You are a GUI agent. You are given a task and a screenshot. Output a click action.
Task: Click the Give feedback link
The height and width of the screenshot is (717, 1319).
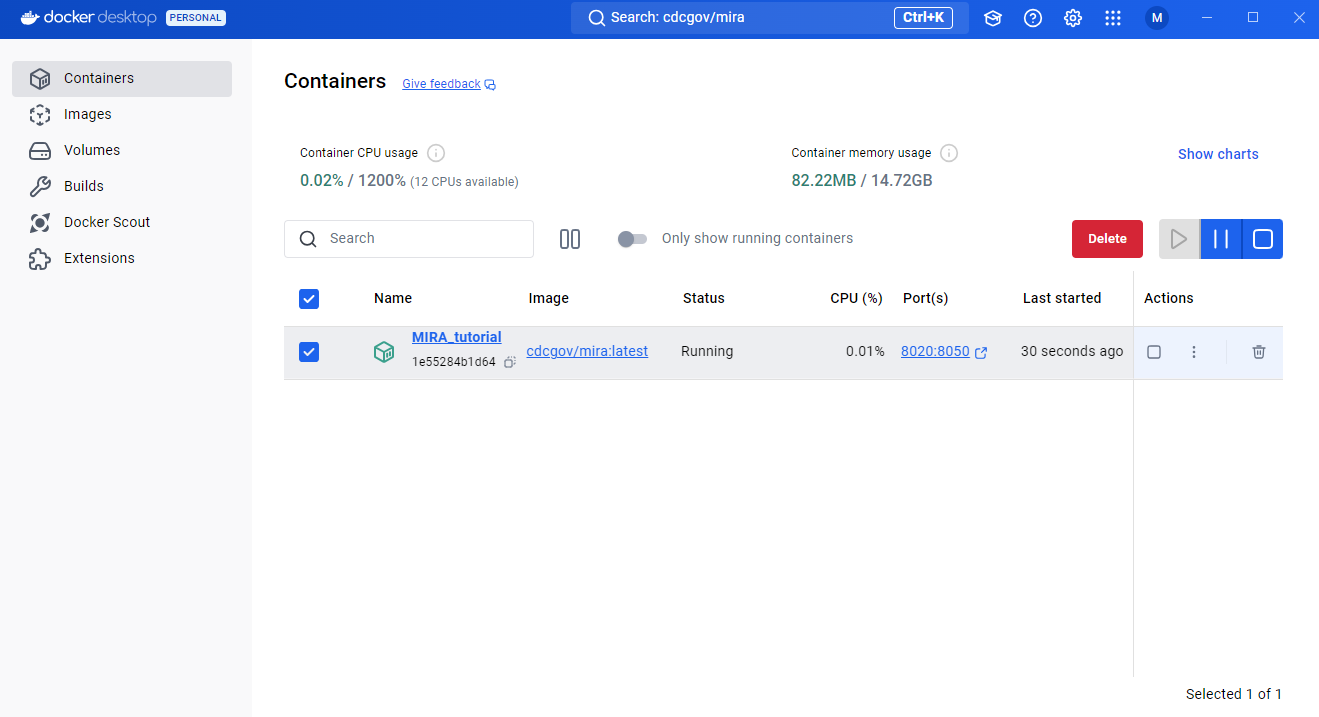[x=441, y=84]
